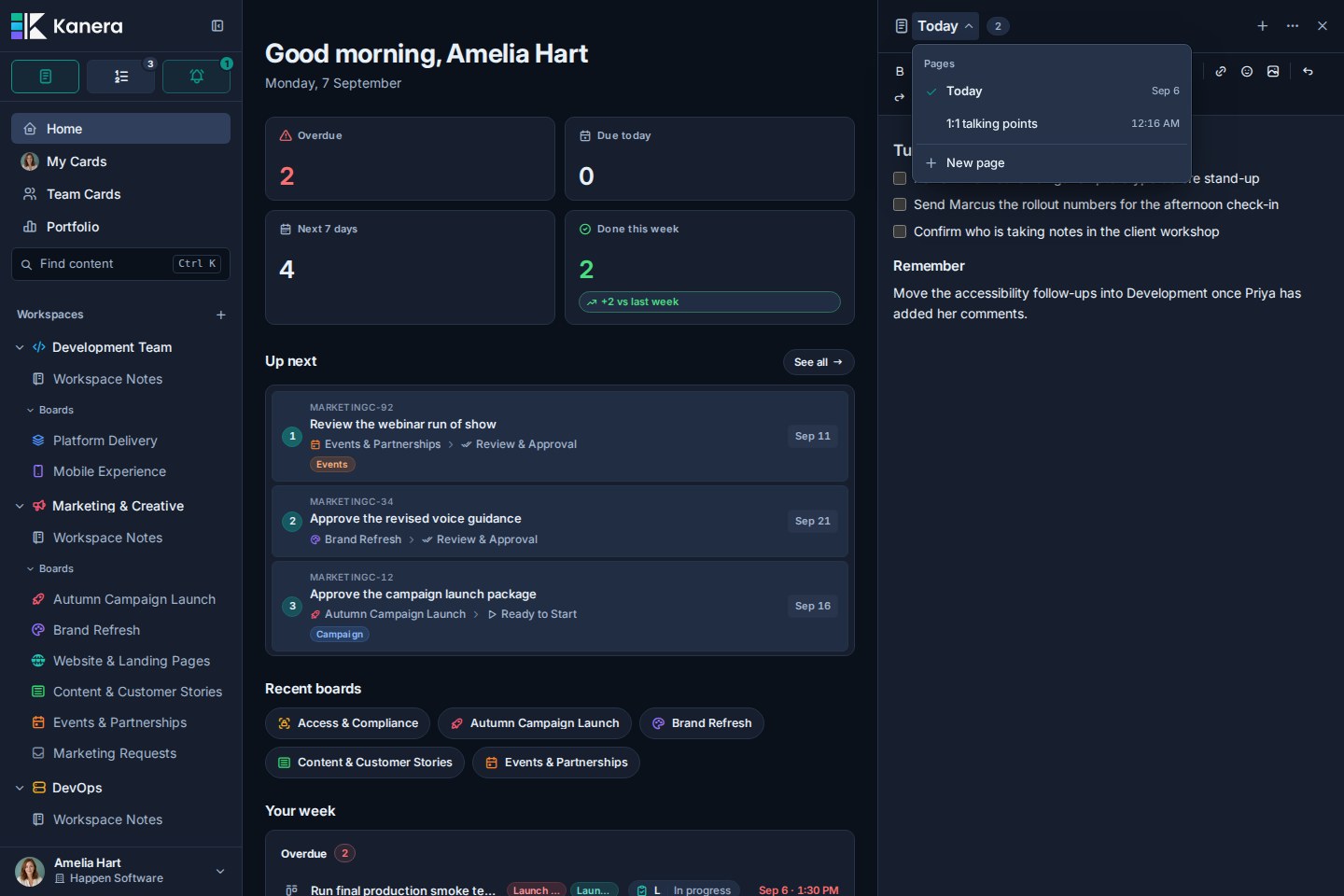Click See all in Up next
The height and width of the screenshot is (896, 1344).
(x=819, y=362)
